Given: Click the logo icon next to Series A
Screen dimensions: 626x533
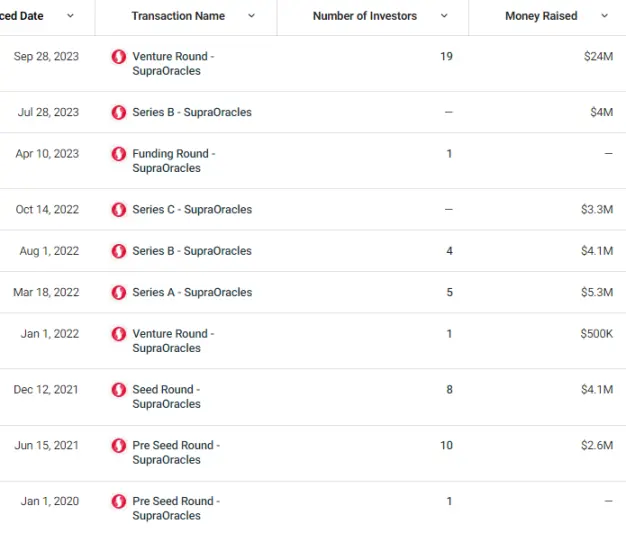Looking at the screenshot, I should [119, 293].
